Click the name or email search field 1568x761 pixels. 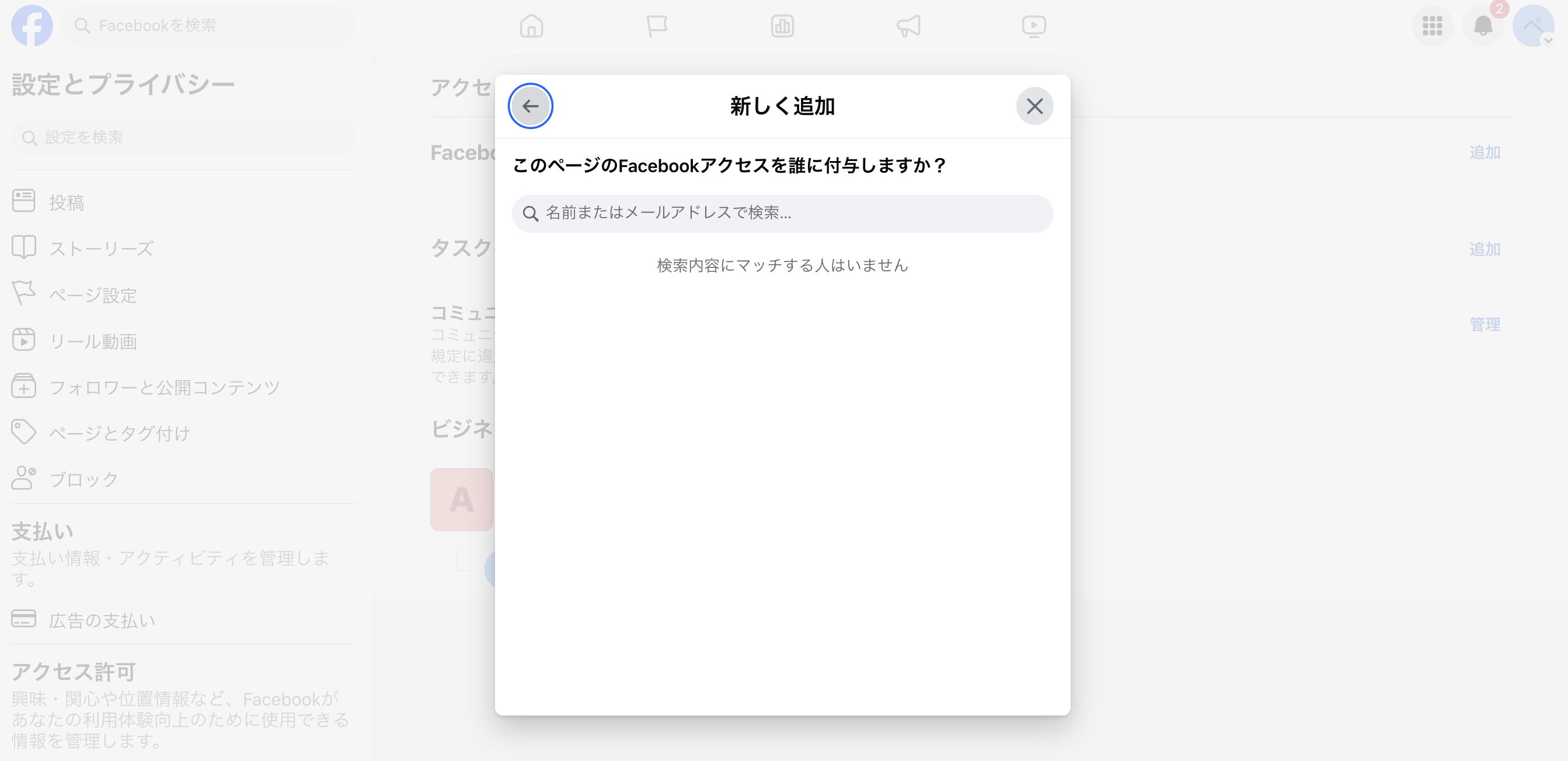[x=782, y=214]
